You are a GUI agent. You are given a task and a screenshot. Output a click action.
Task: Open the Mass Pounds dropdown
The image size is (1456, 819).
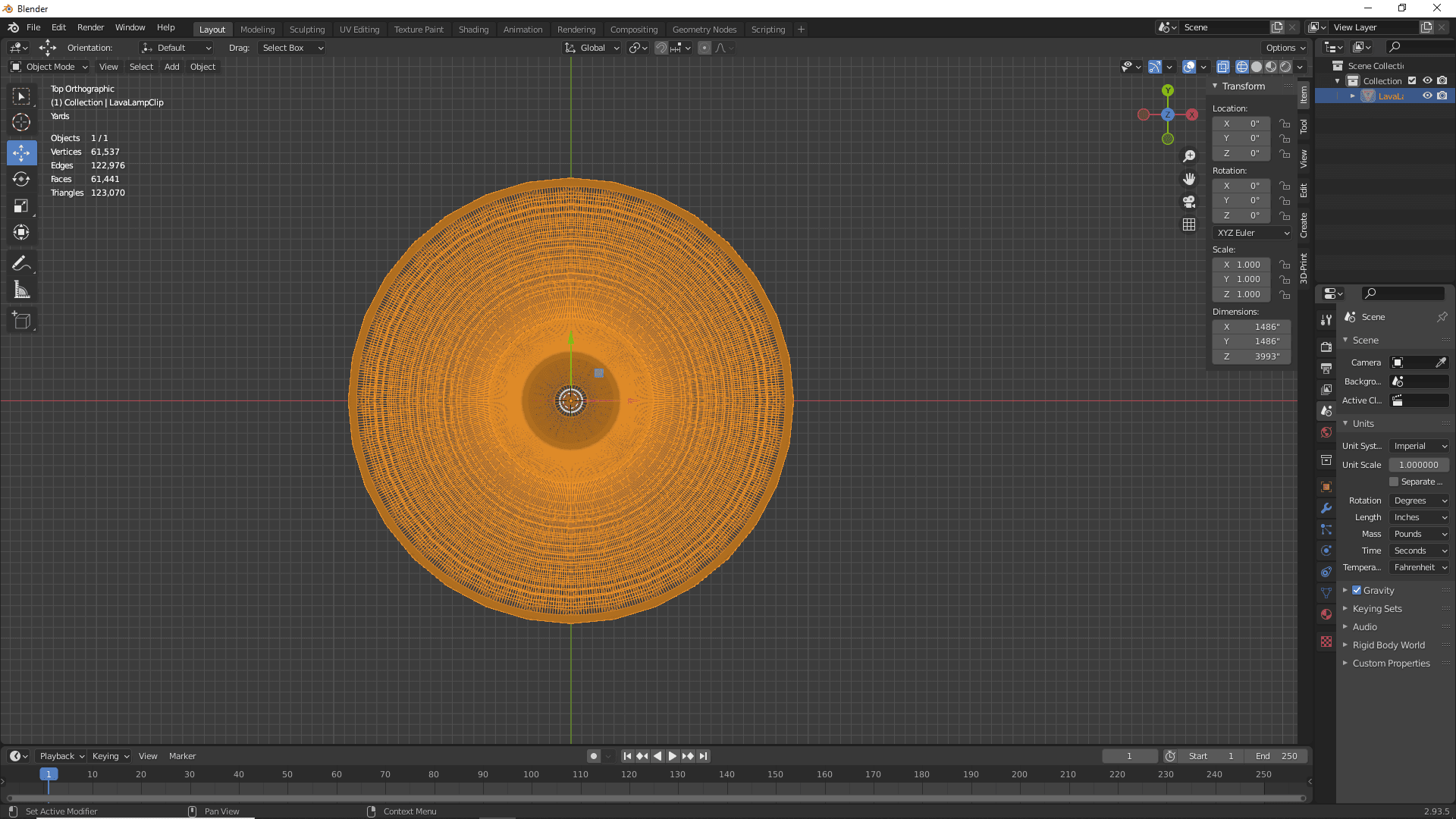point(1419,534)
